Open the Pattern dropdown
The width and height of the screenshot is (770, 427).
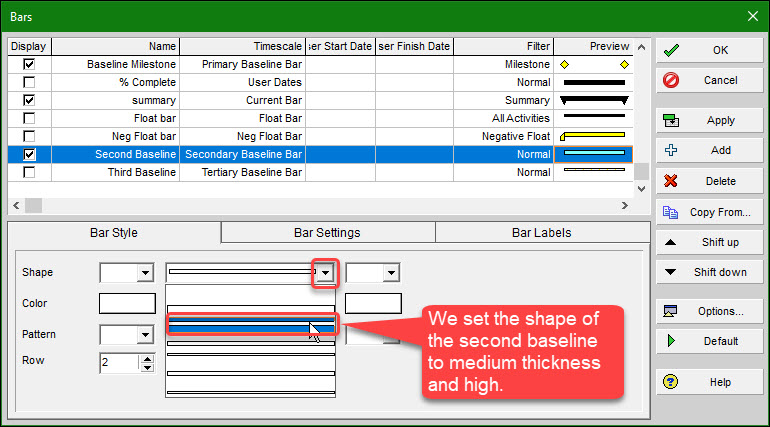[144, 335]
